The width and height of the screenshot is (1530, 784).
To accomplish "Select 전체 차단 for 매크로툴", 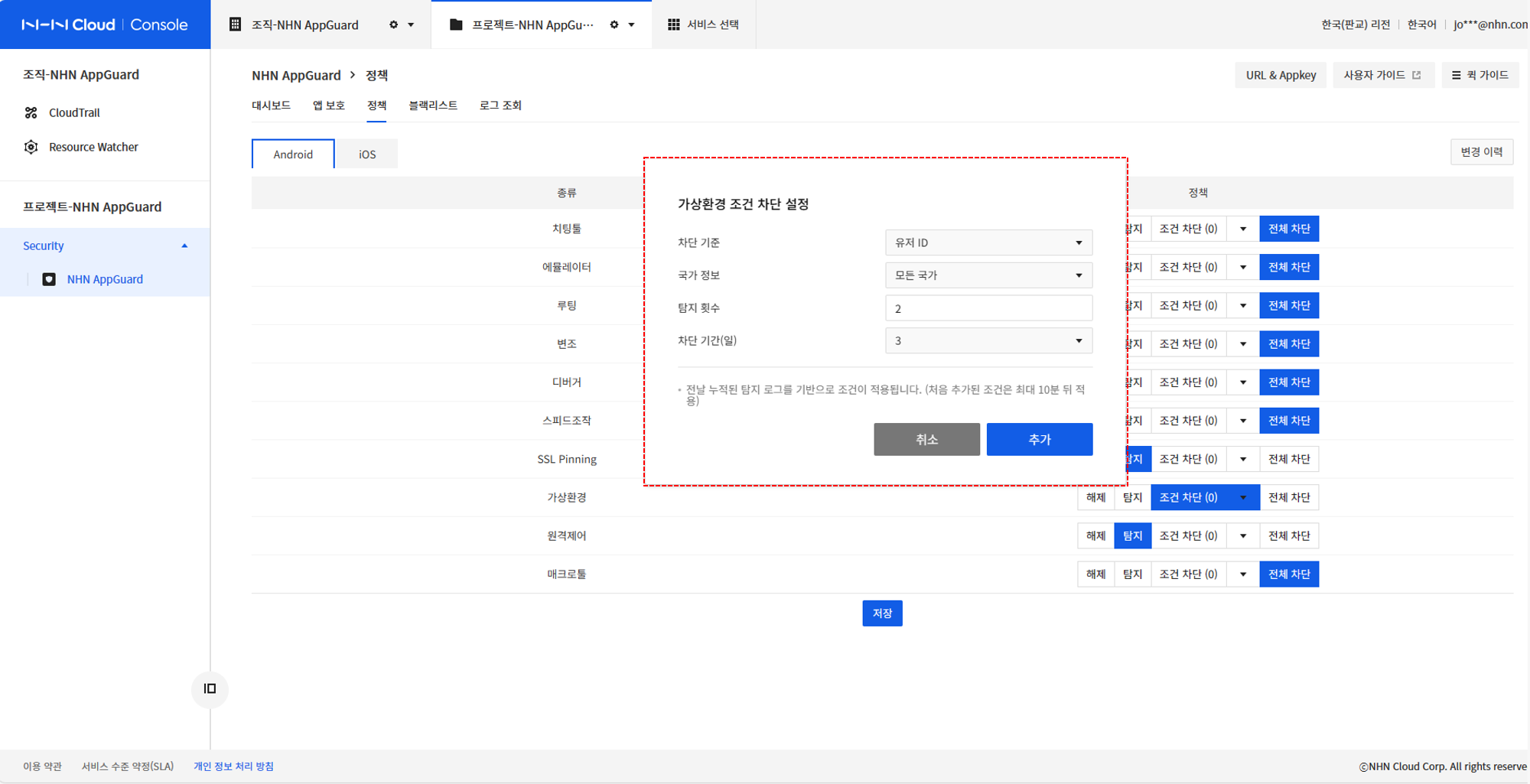I will point(1289,574).
